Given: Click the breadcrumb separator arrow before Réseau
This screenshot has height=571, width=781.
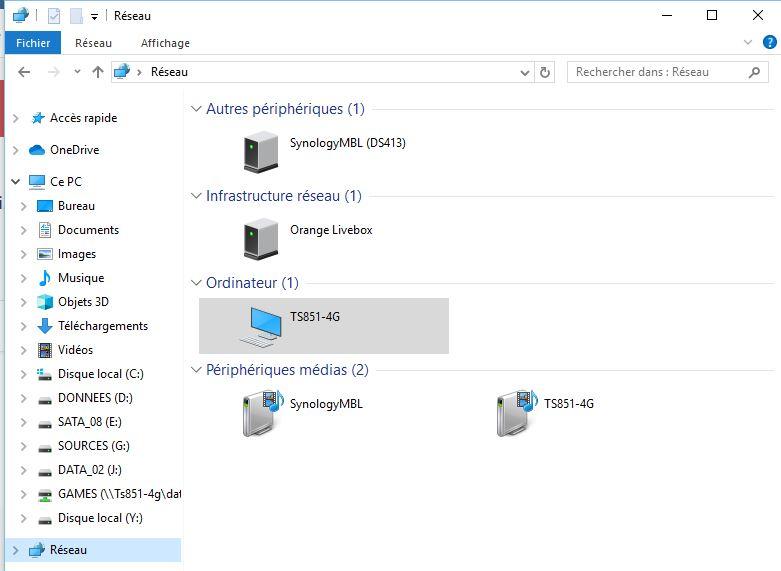Looking at the screenshot, I should [139, 73].
